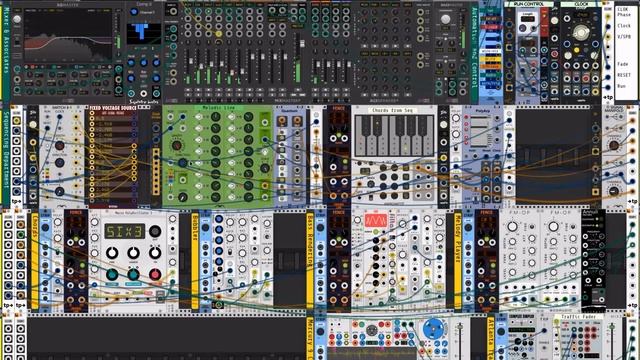The width and height of the screenshot is (640, 360).
Task: Click the Annuli module title
Action: coord(590,212)
